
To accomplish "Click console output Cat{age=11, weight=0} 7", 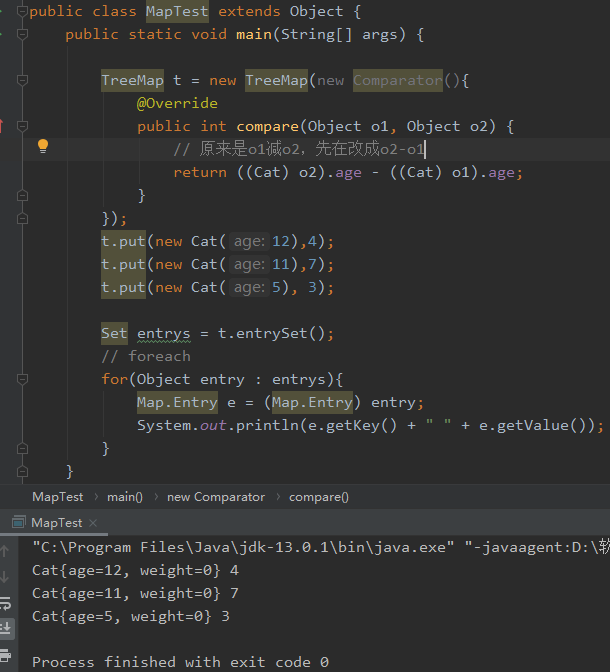I will coord(135,594).
